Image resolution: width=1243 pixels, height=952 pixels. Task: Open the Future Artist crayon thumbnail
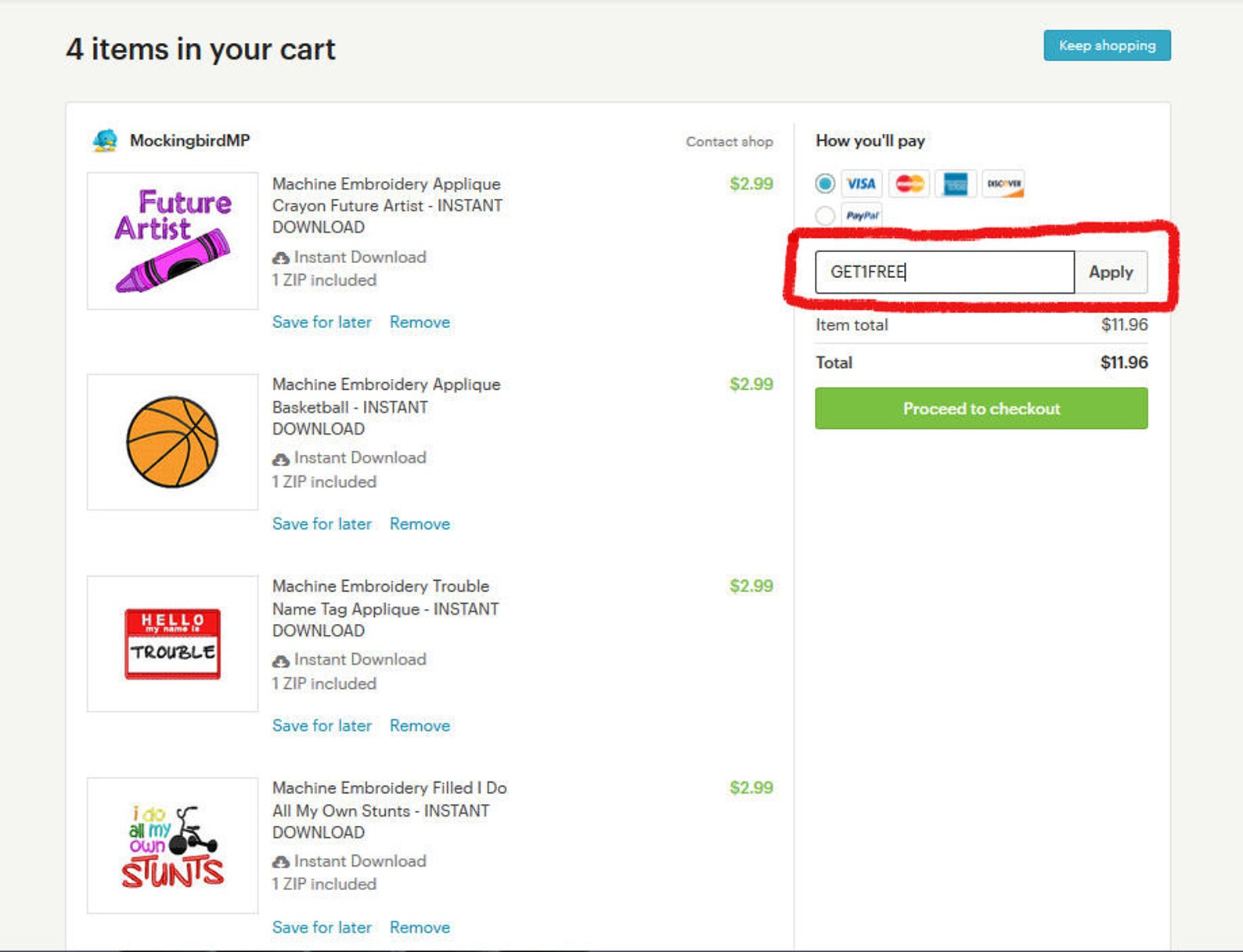(x=172, y=241)
